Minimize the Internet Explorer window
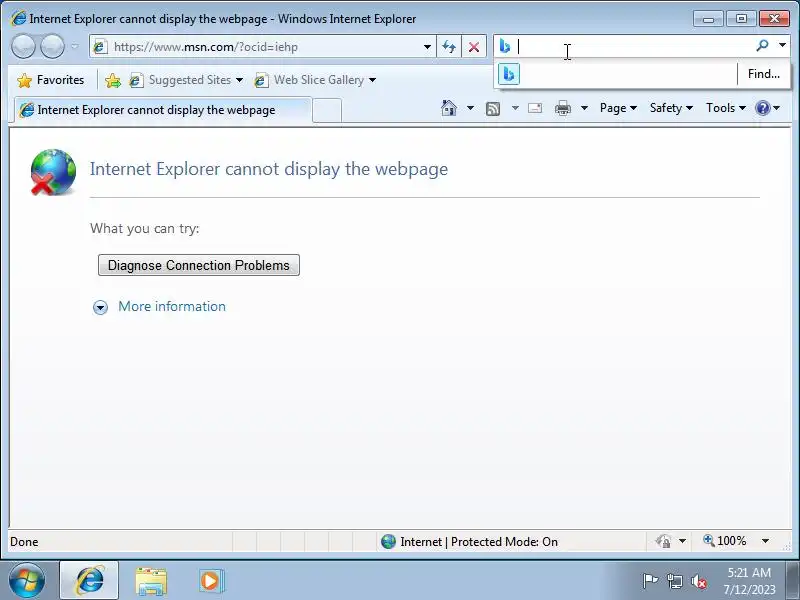This screenshot has height=600, width=800. click(x=708, y=19)
